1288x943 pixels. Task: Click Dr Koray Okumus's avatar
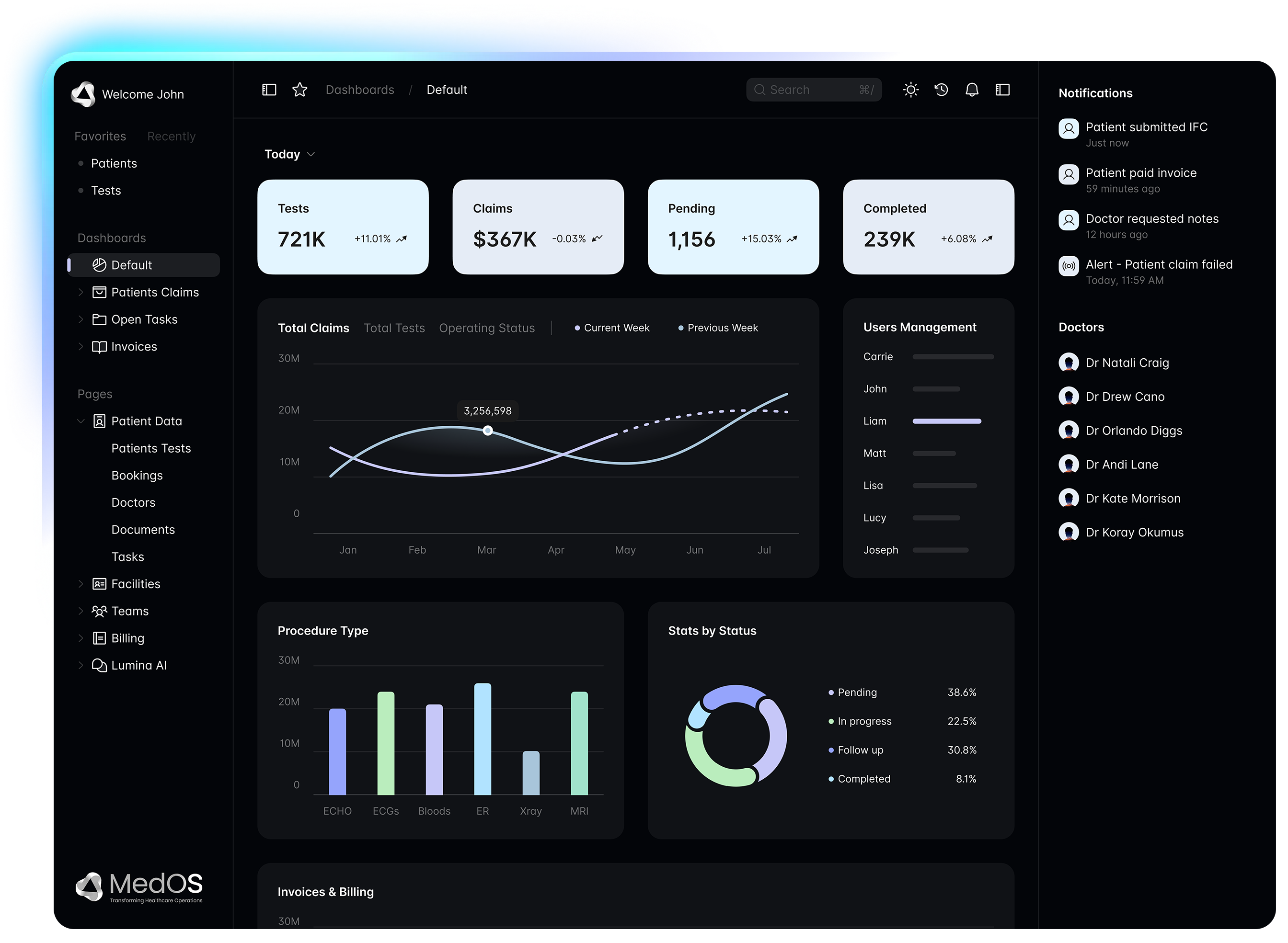pyautogui.click(x=1068, y=532)
